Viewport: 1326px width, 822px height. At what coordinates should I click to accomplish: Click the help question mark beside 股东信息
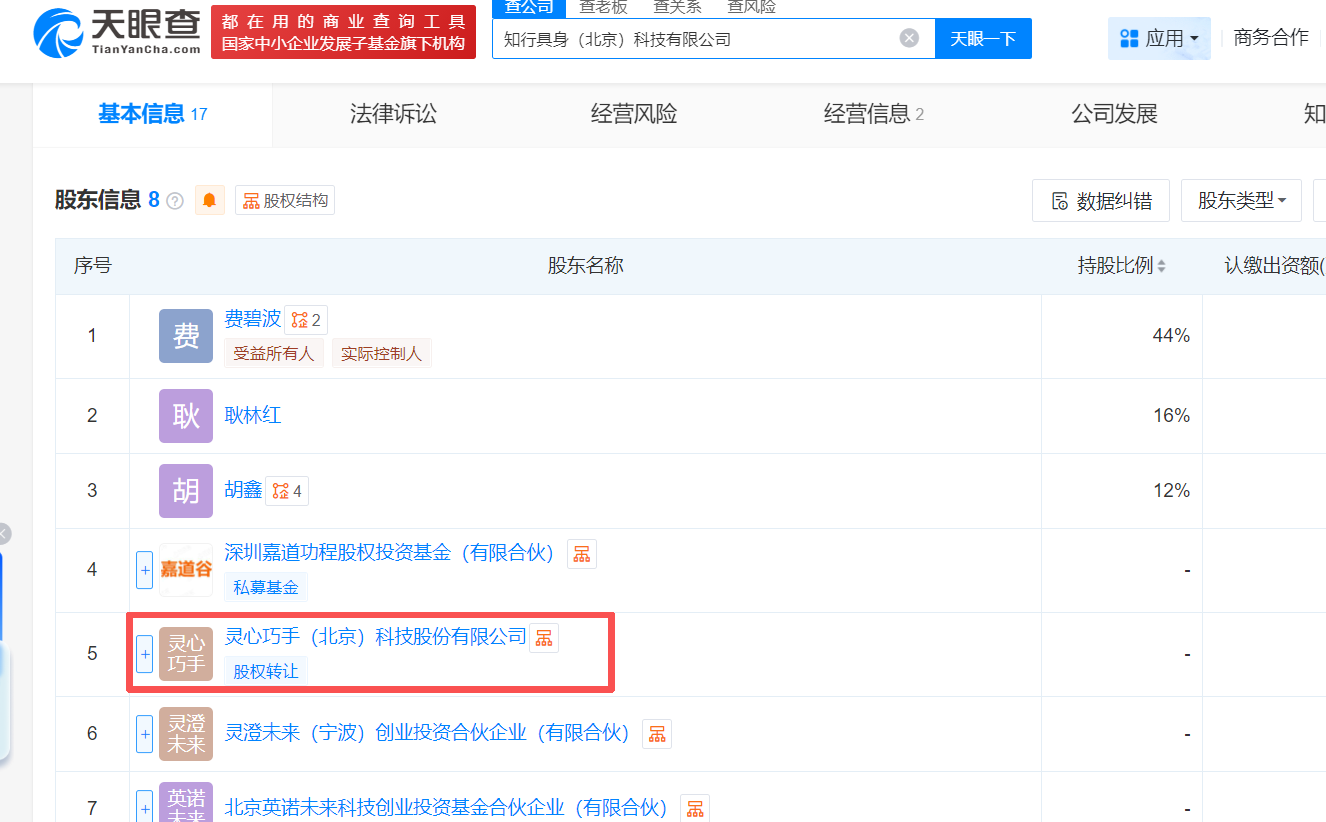point(175,201)
